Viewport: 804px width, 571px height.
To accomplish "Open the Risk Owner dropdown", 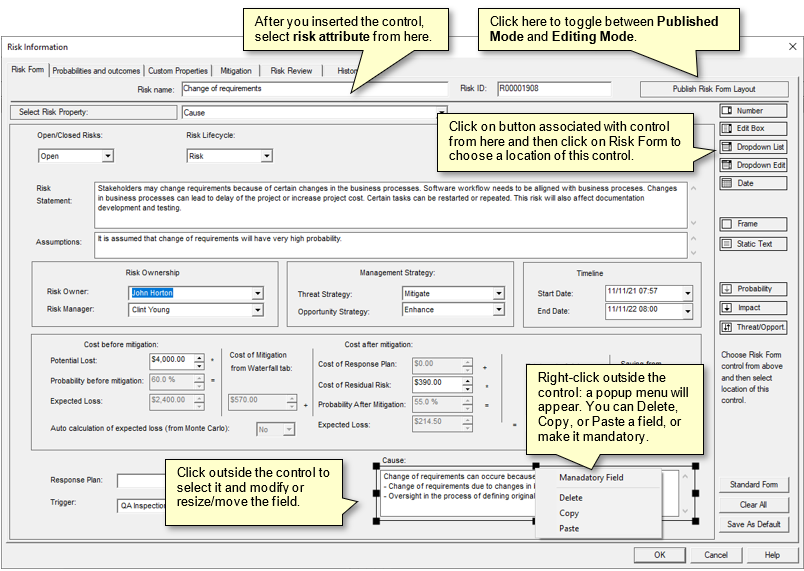I will [257, 293].
